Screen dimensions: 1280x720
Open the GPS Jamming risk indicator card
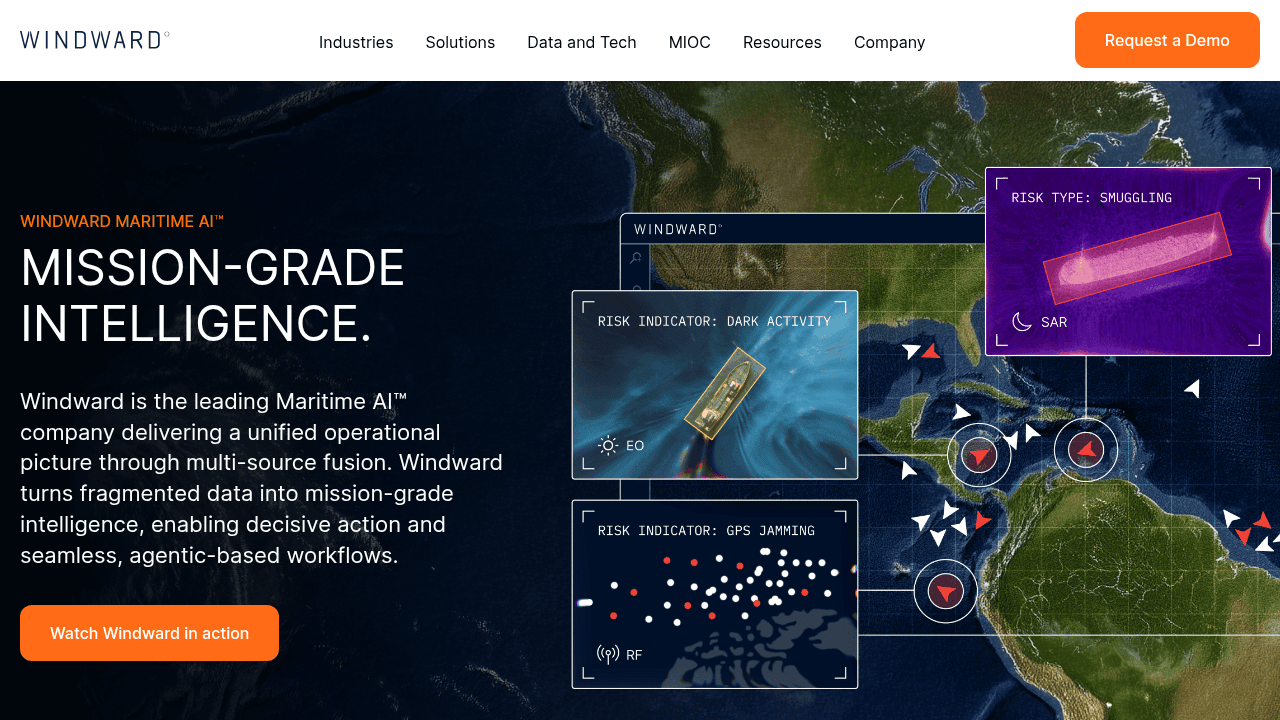coord(715,594)
